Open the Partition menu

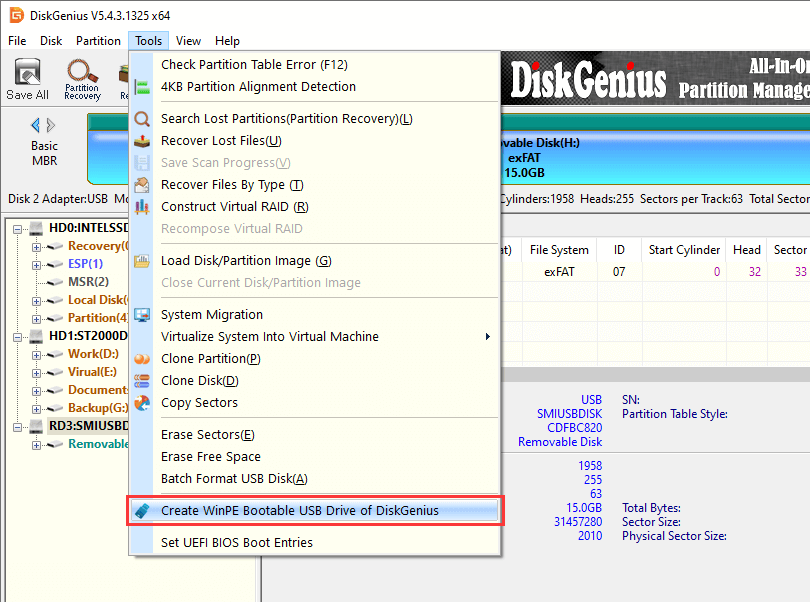click(98, 41)
